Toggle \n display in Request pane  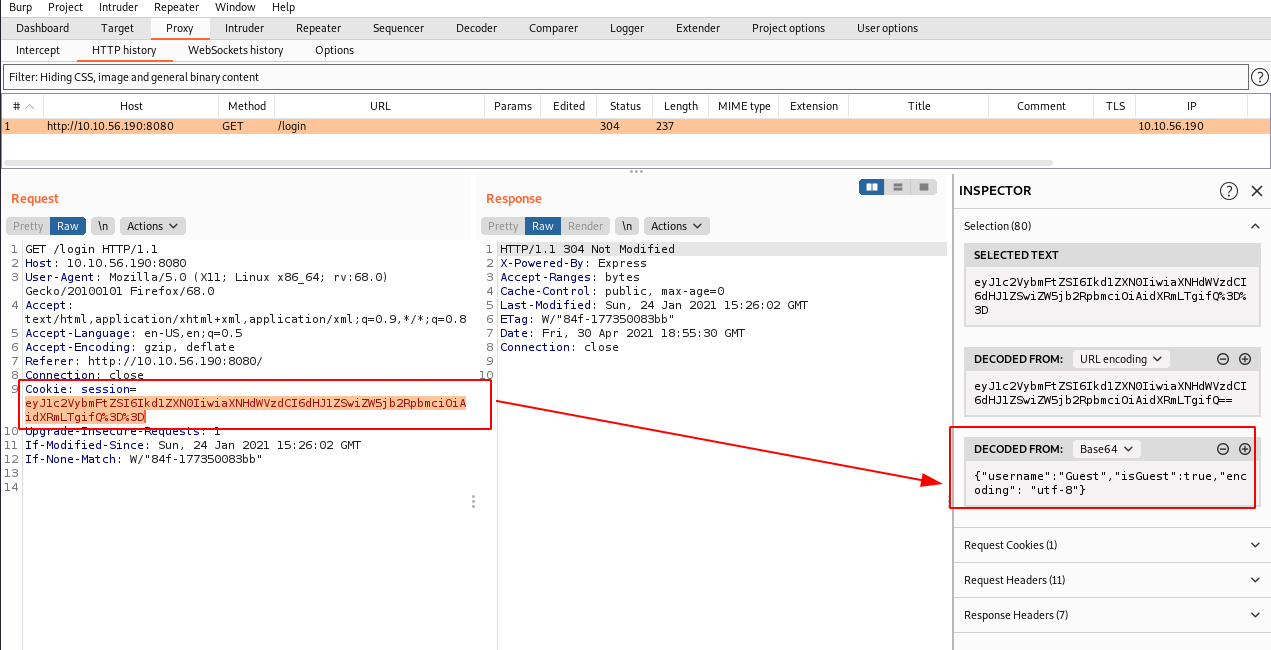pos(103,226)
